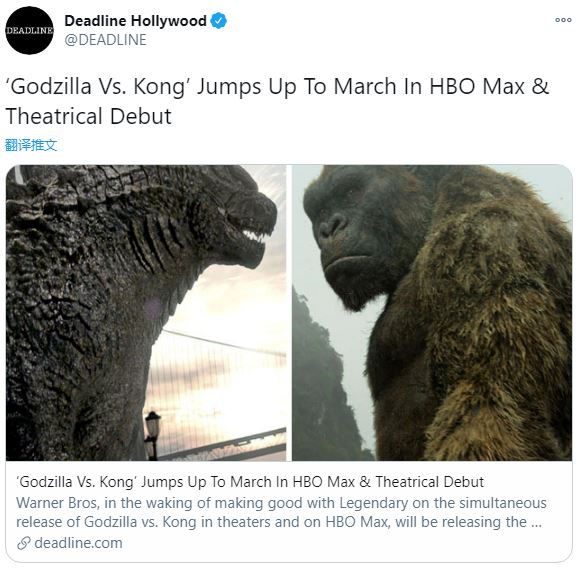Click card description line starting "Warner Bros"
Screen dimensions: 582x572
point(281,503)
